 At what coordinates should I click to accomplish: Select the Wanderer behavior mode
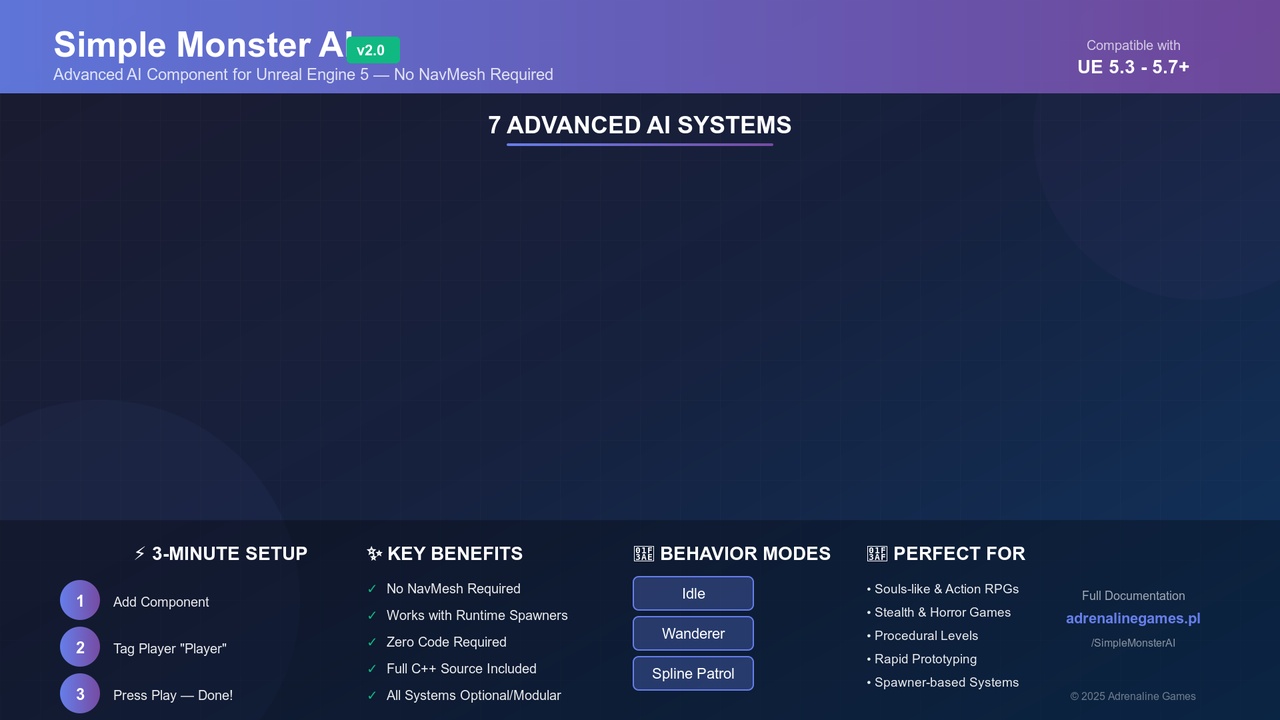pyautogui.click(x=693, y=633)
